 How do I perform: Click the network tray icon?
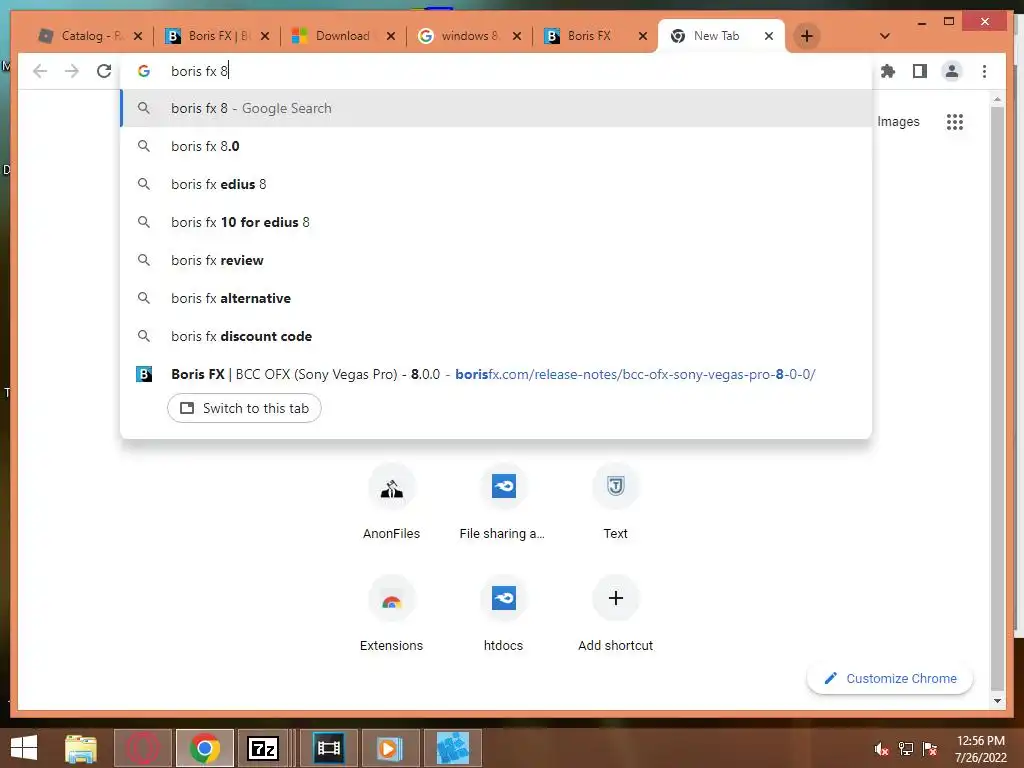[906, 749]
